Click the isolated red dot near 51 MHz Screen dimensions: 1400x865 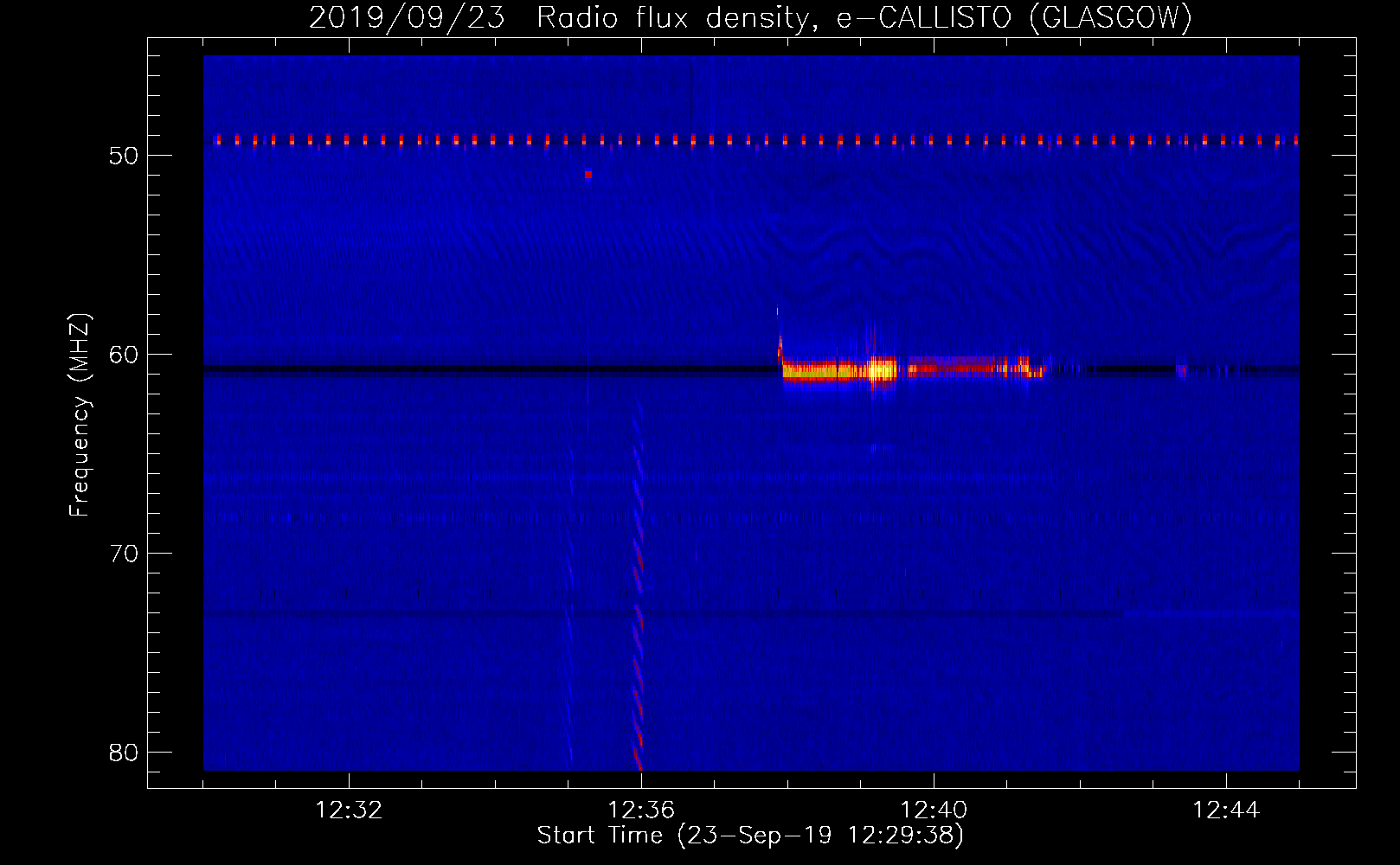click(588, 175)
